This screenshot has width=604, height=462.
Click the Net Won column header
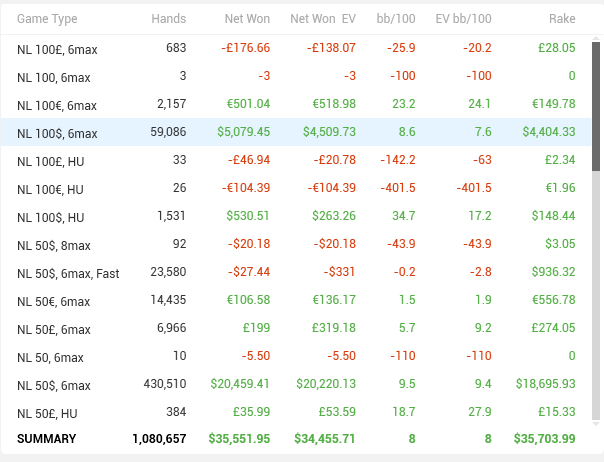click(x=247, y=18)
